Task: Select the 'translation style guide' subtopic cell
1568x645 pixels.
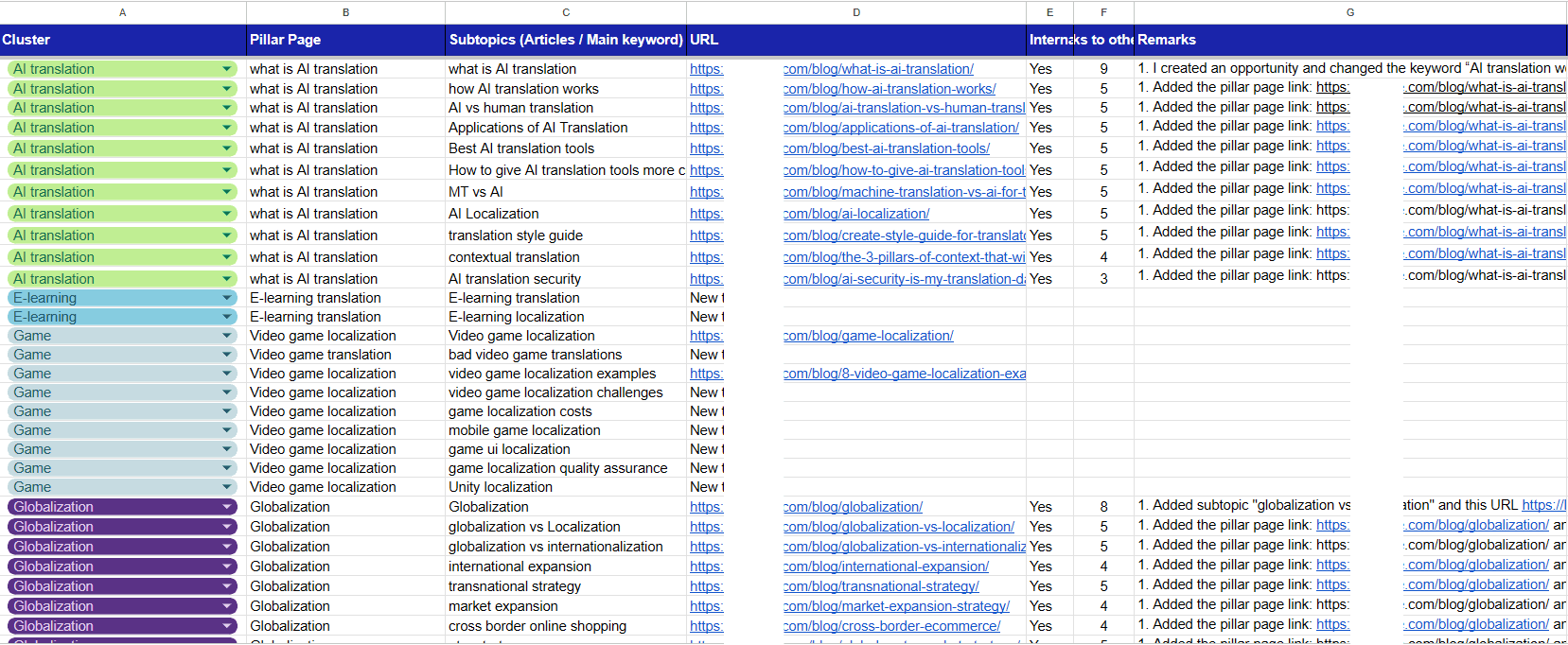Action: click(566, 235)
